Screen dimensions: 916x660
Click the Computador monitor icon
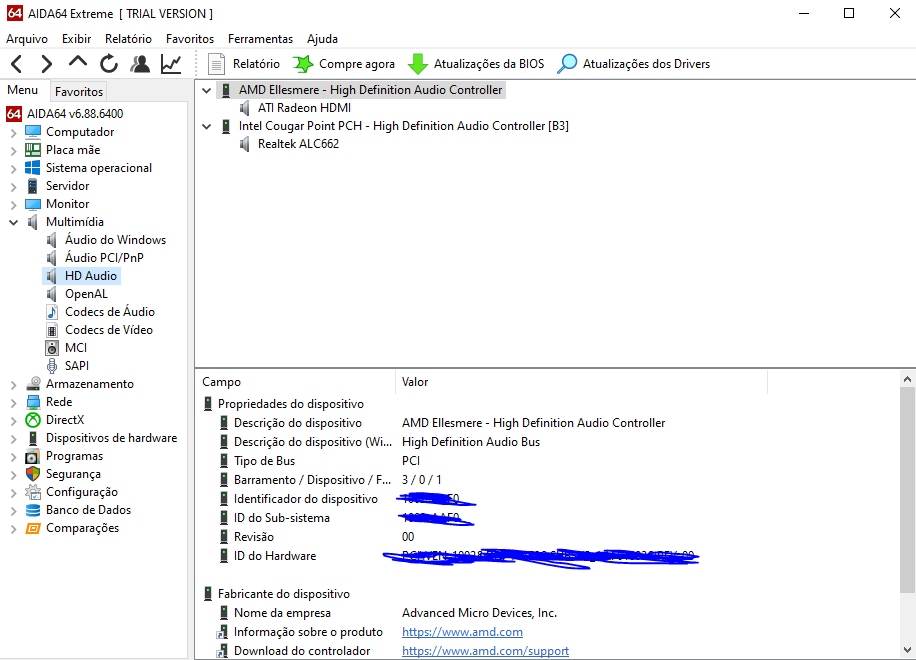point(33,131)
